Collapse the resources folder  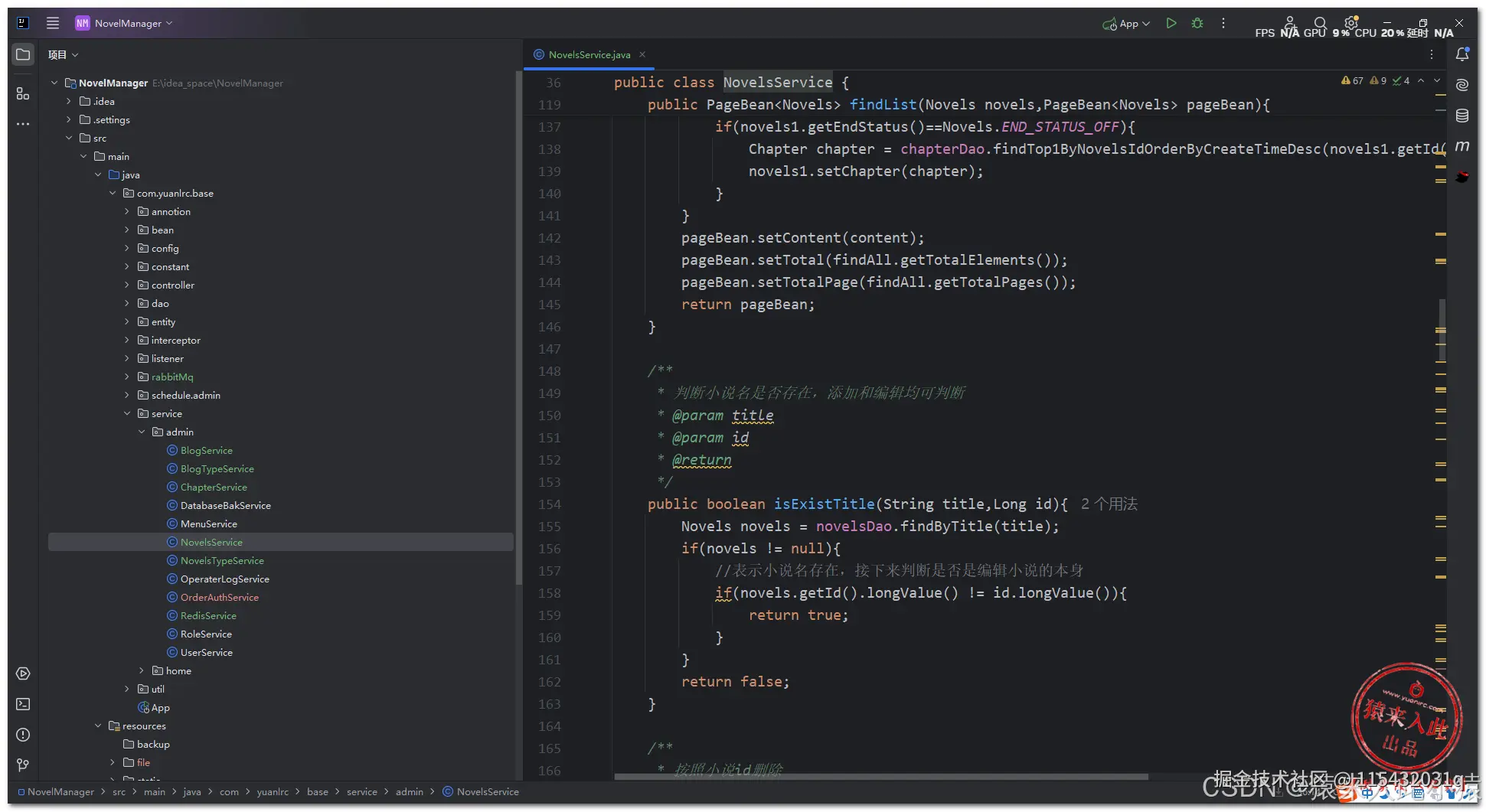pyautogui.click(x=98, y=726)
